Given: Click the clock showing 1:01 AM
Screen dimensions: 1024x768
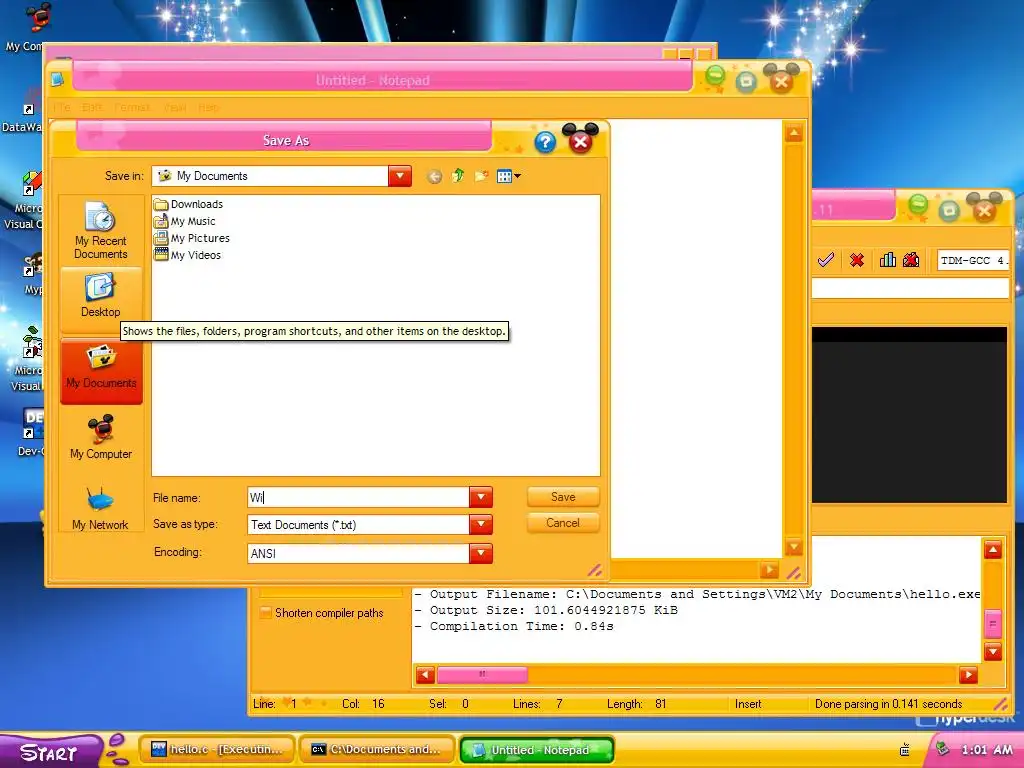Looking at the screenshot, I should pos(986,750).
